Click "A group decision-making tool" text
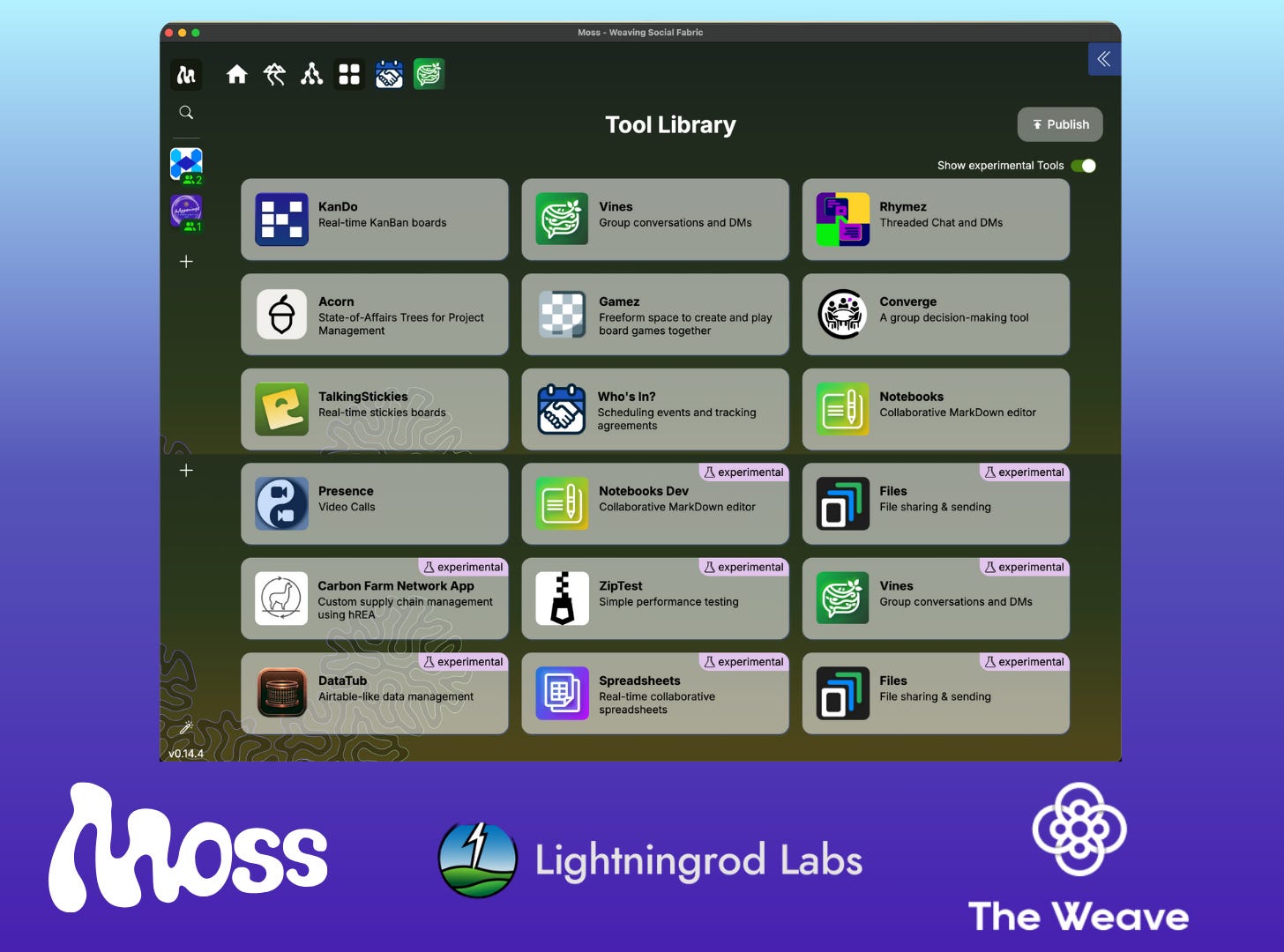Image resolution: width=1284 pixels, height=952 pixels. click(x=954, y=317)
